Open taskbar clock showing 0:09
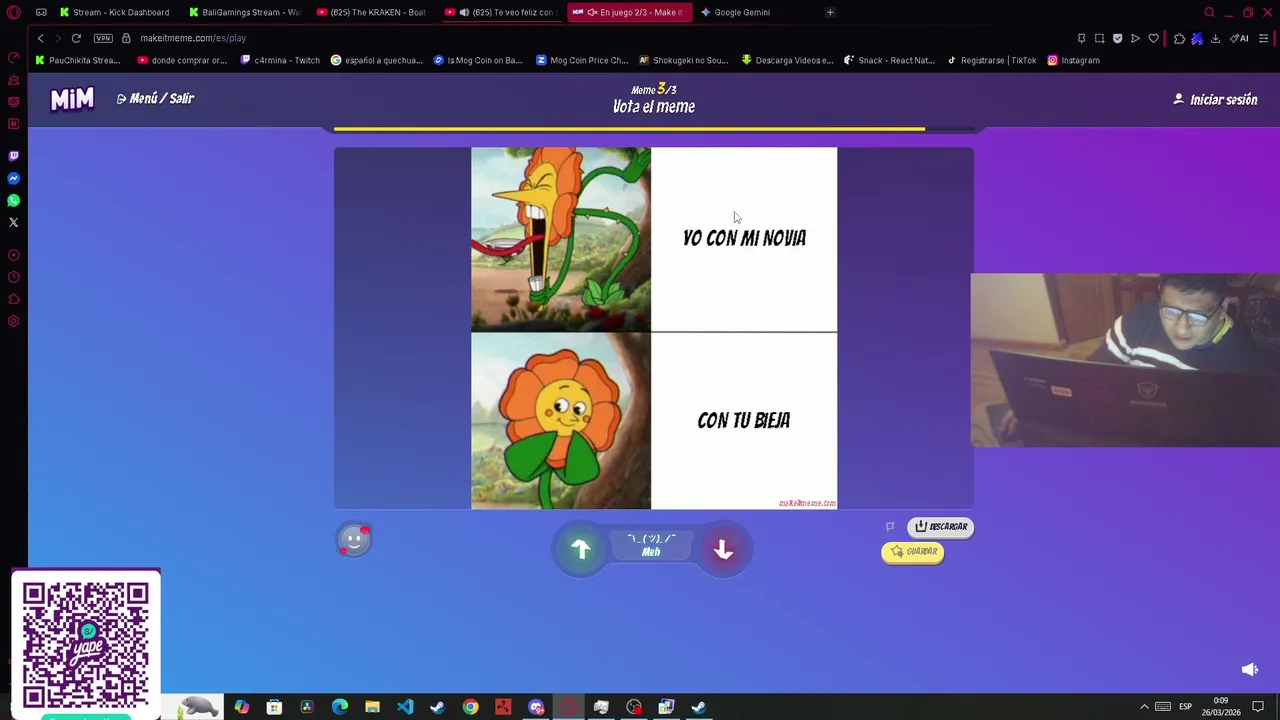This screenshot has height=720, width=1280. tap(1220, 707)
